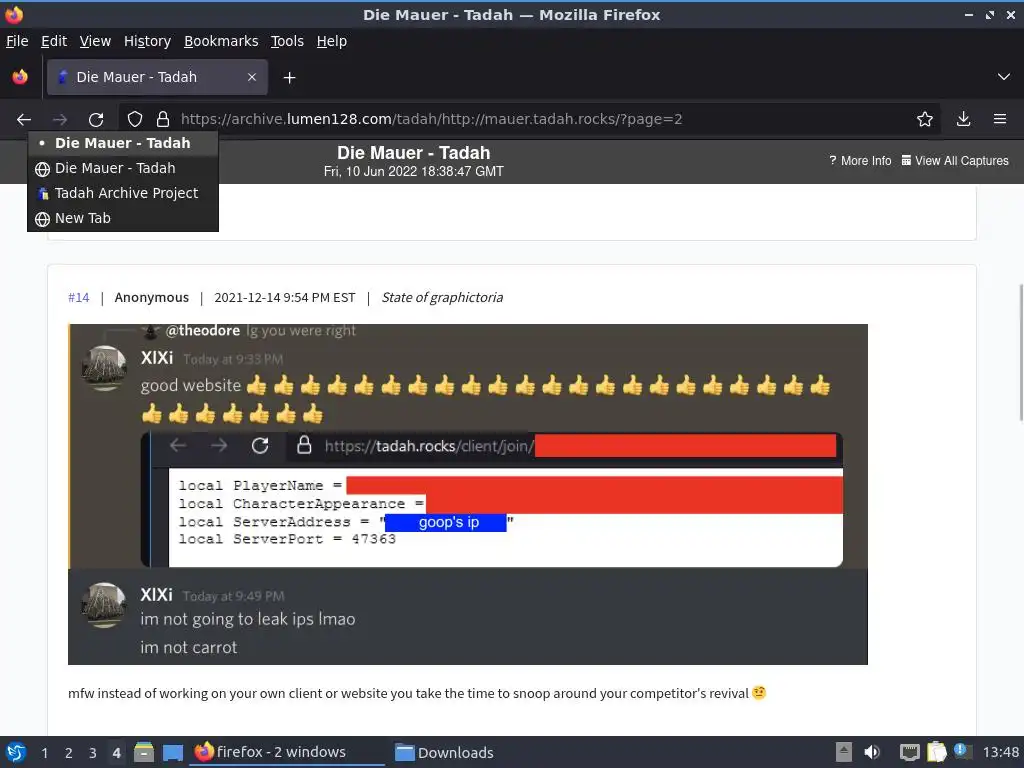Click the taskbar clock 13:48

pos(1000,752)
